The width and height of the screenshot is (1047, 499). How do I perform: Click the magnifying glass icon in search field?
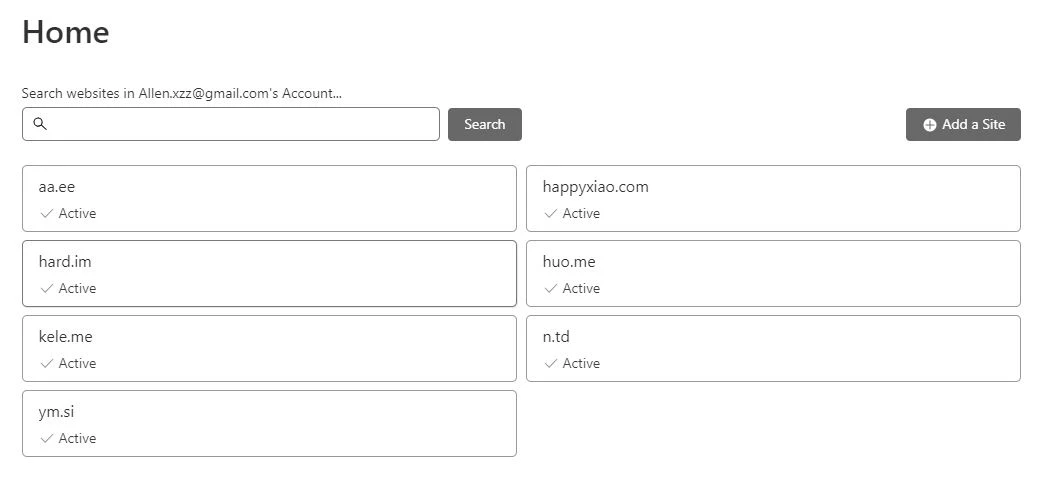click(x=40, y=124)
